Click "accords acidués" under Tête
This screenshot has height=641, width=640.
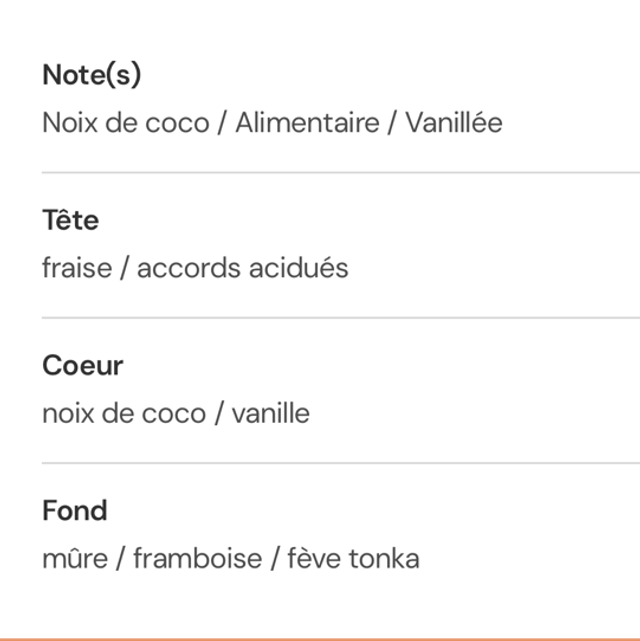[x=242, y=268]
